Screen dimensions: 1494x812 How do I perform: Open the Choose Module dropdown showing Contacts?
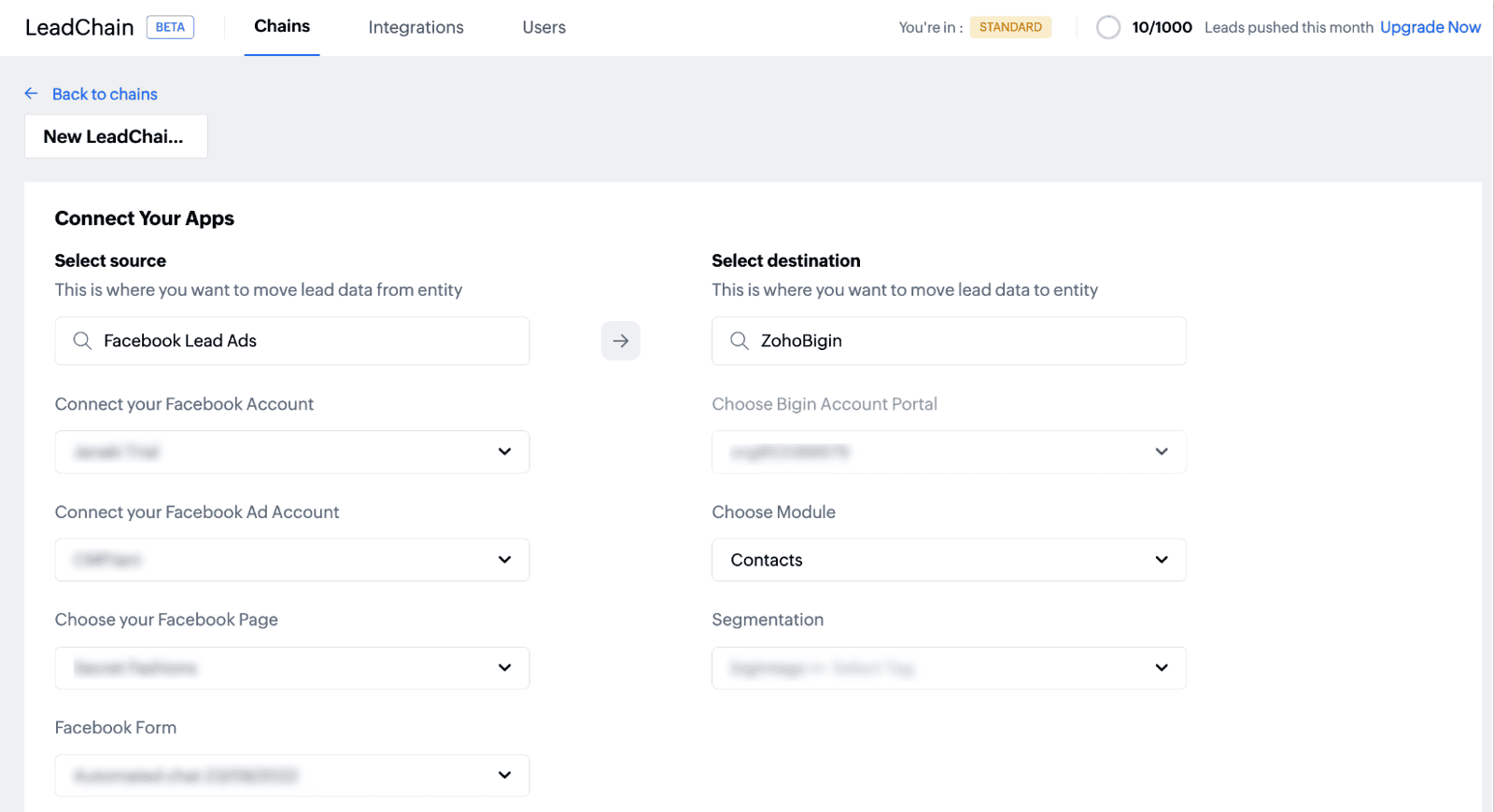pos(949,560)
